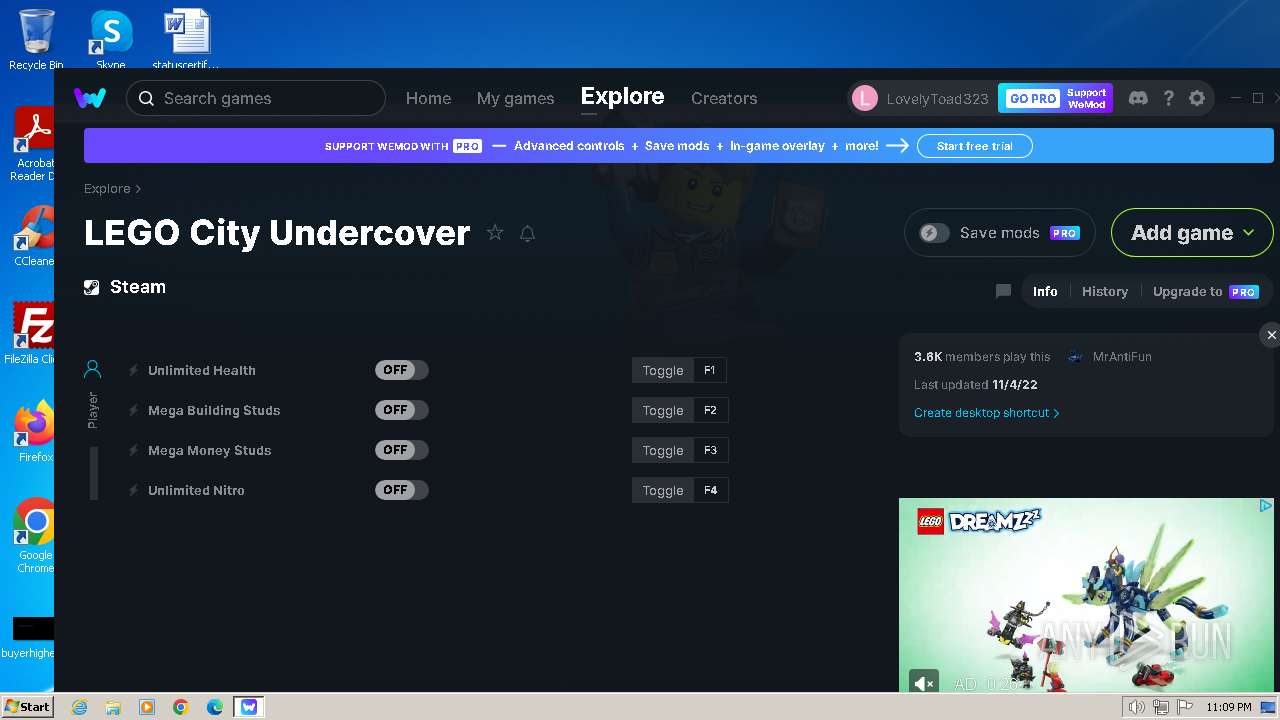Toggle Unlimited Nitro on
This screenshot has width=1280, height=720.
[x=402, y=490]
